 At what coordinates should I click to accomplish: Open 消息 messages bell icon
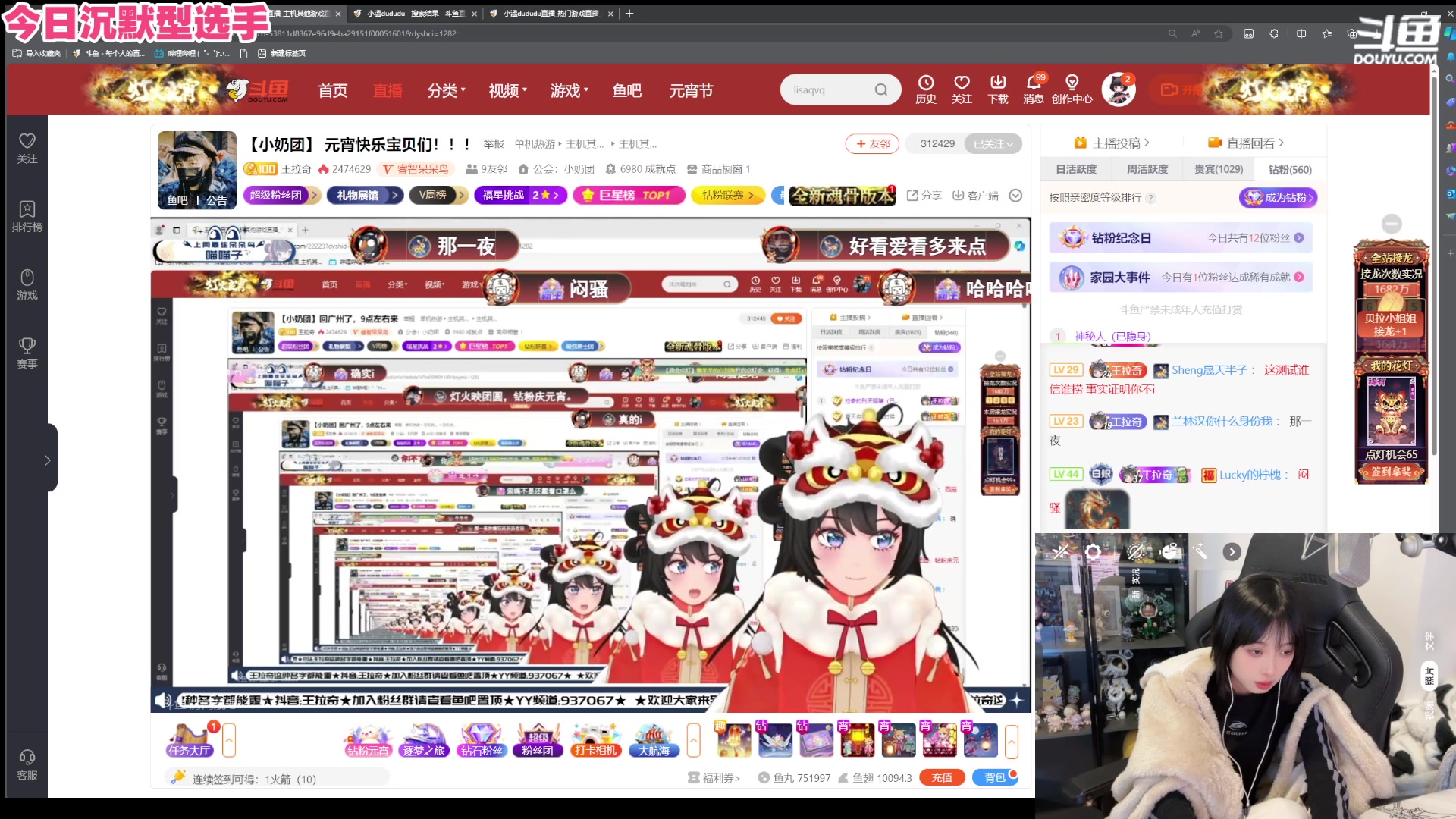point(1034,89)
